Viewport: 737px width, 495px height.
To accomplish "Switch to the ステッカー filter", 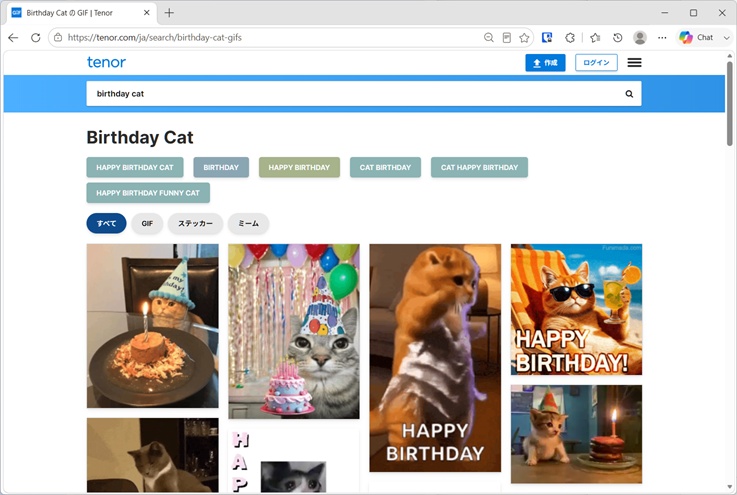I will click(x=195, y=223).
